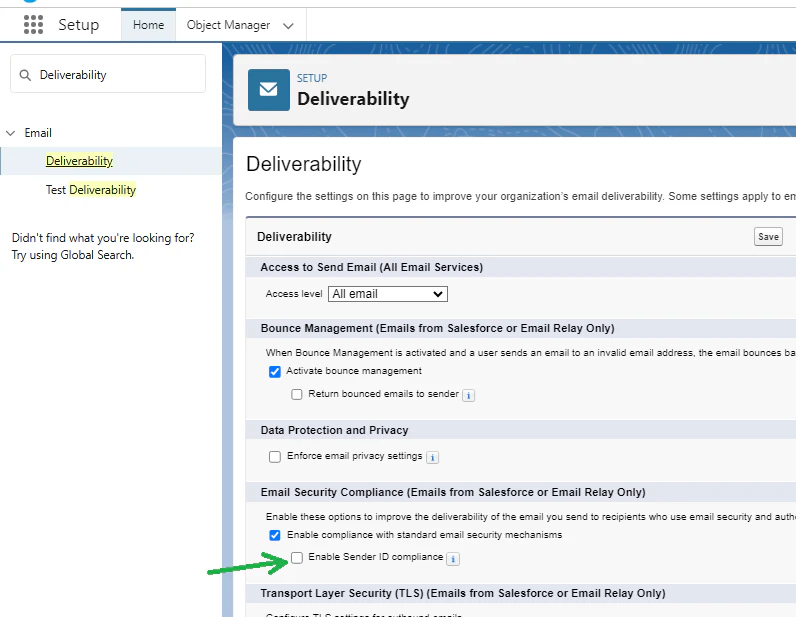Open info icon beside Enable Sender ID compliance
This screenshot has height=617, width=796.
pos(453,559)
